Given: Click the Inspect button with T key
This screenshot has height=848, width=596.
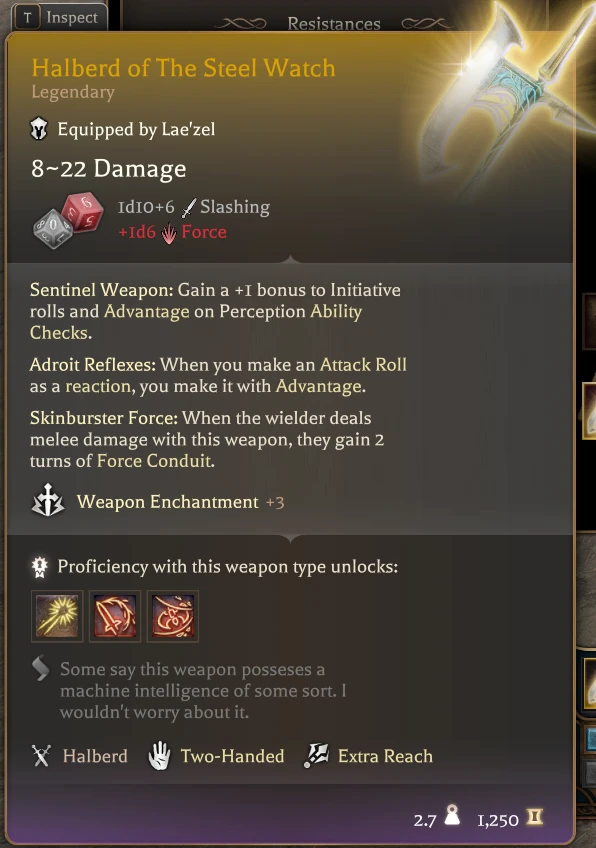Looking at the screenshot, I should 59,17.
